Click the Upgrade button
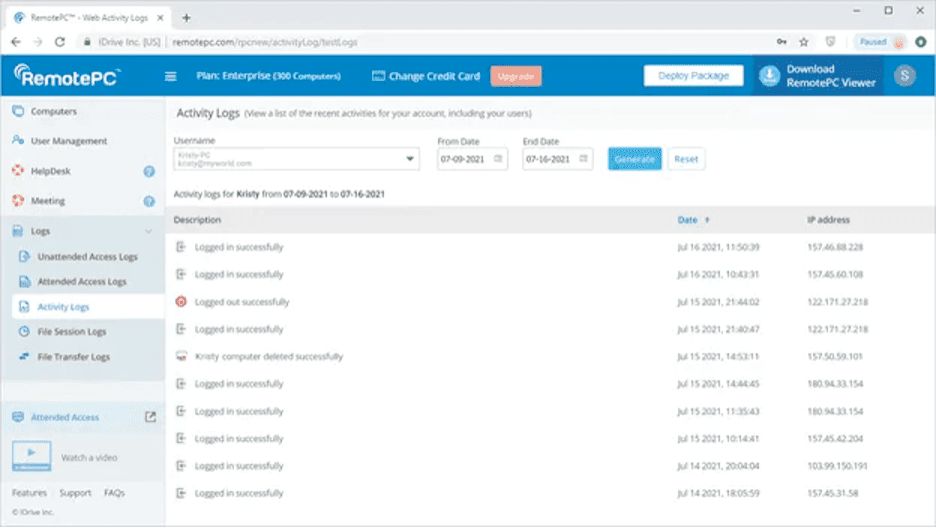Viewport: 936px width, 528px height. point(516,76)
